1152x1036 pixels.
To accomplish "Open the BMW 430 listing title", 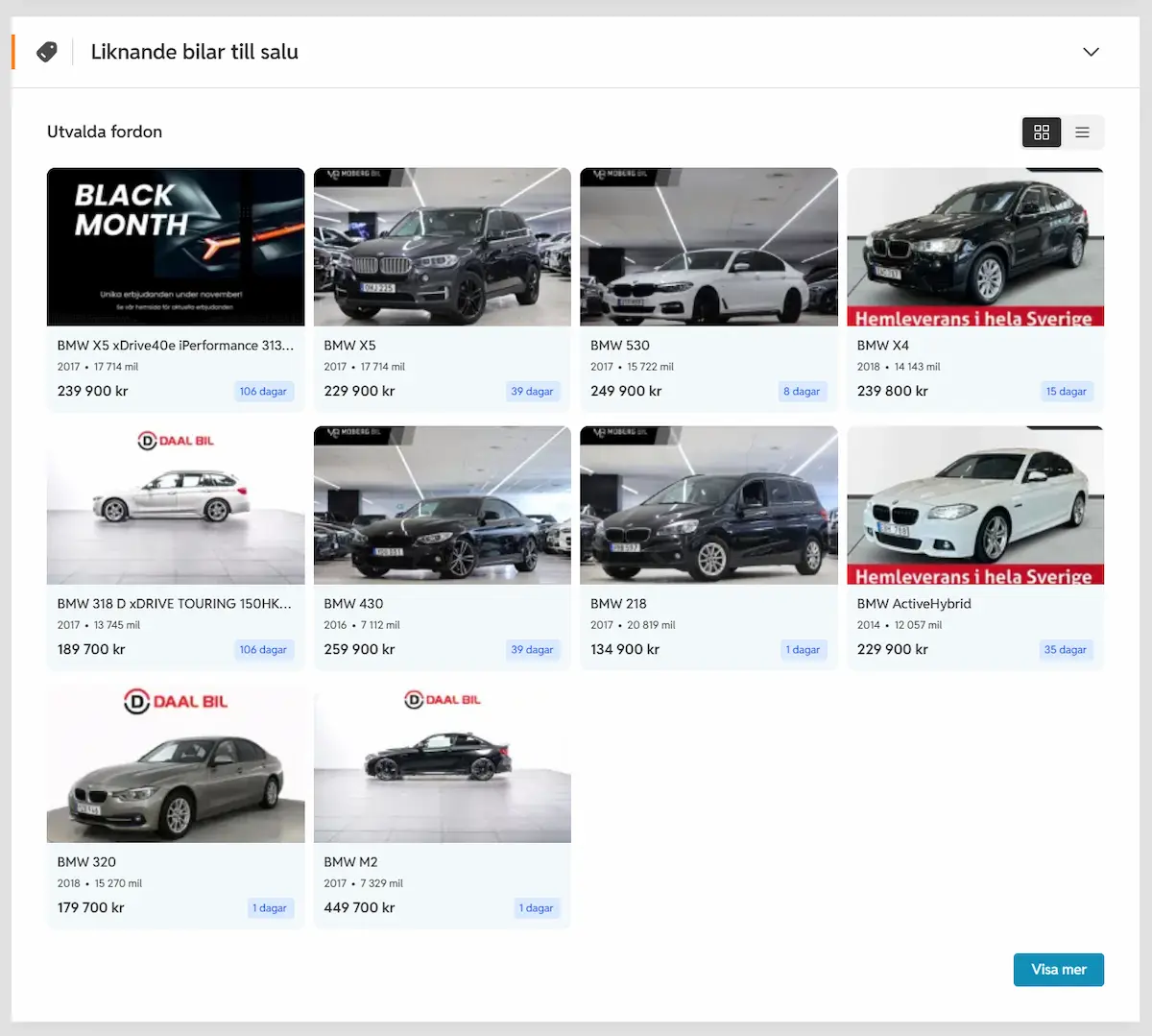I will coord(353,604).
